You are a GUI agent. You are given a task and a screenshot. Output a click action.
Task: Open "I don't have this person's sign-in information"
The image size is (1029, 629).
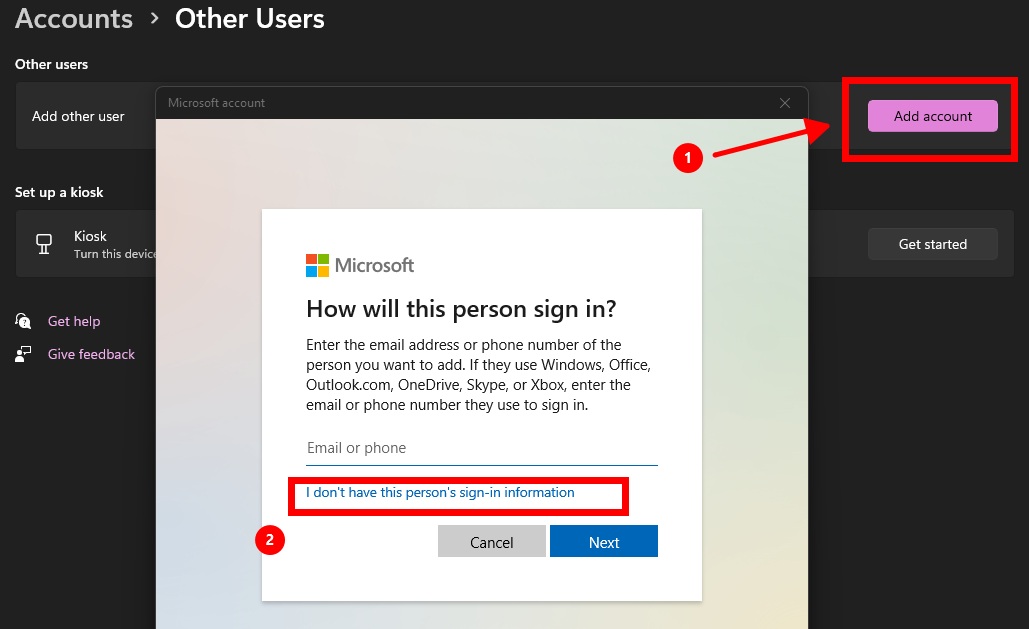440,493
